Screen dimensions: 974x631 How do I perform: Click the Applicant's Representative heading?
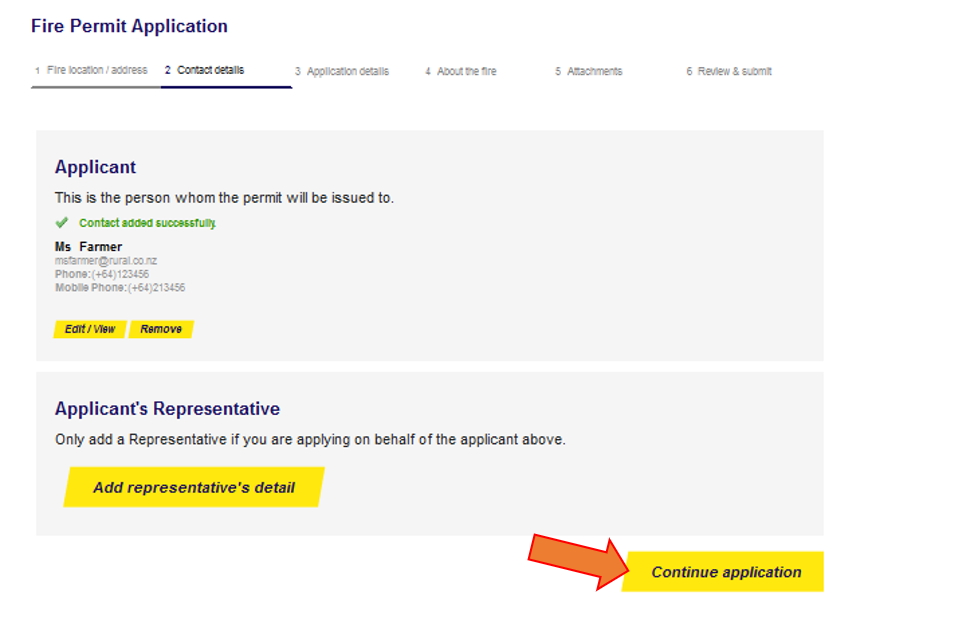167,409
